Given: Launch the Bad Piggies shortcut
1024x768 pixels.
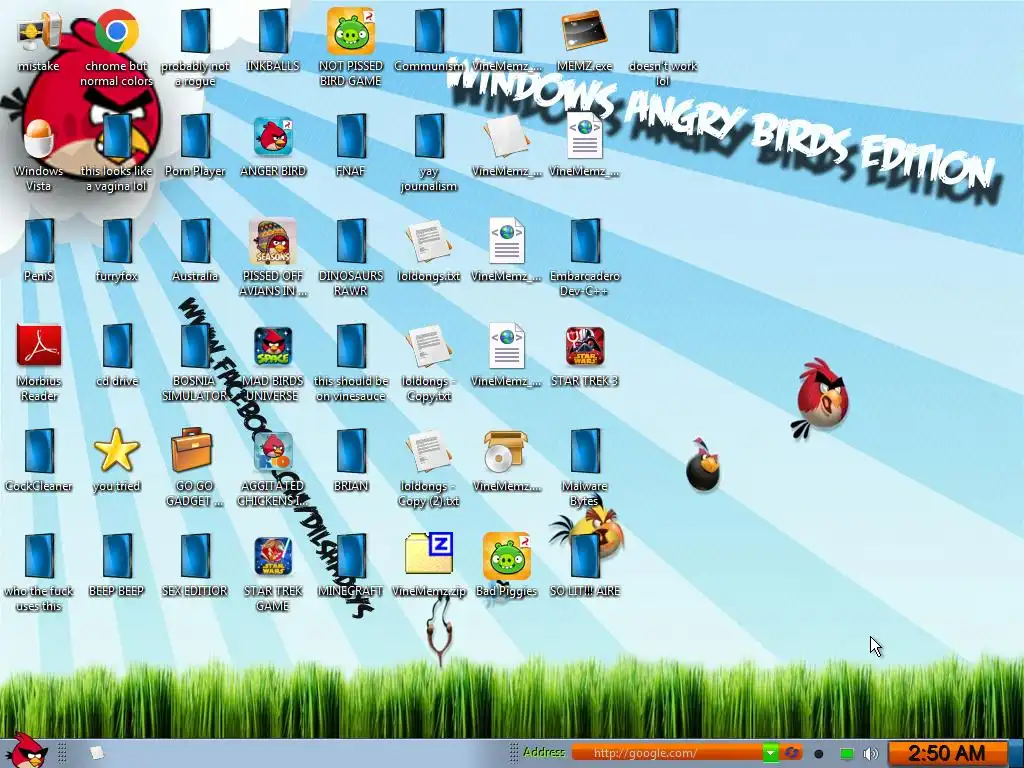Looking at the screenshot, I should 506,556.
